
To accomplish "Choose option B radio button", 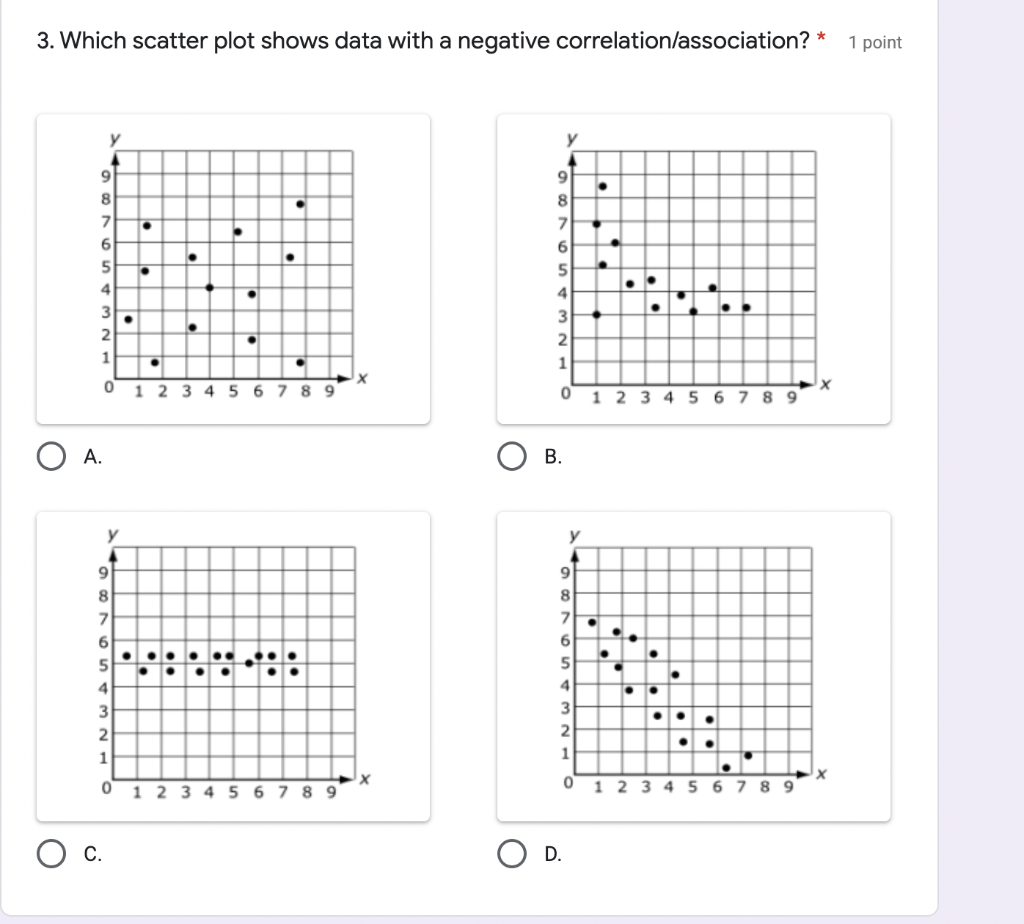I will tap(512, 457).
